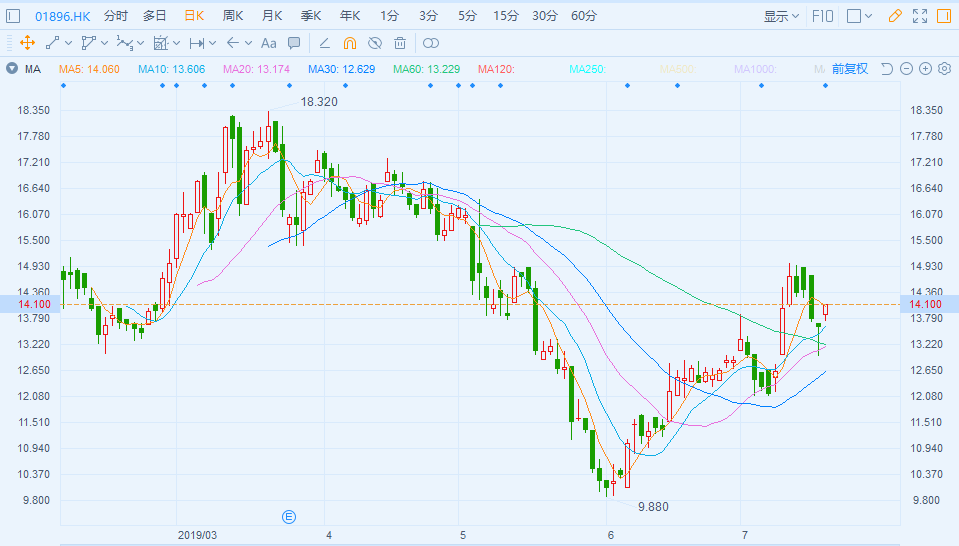The width and height of the screenshot is (959, 546).
Task: Hide drawings with the crossed eye icon
Action: pyautogui.click(x=375, y=43)
